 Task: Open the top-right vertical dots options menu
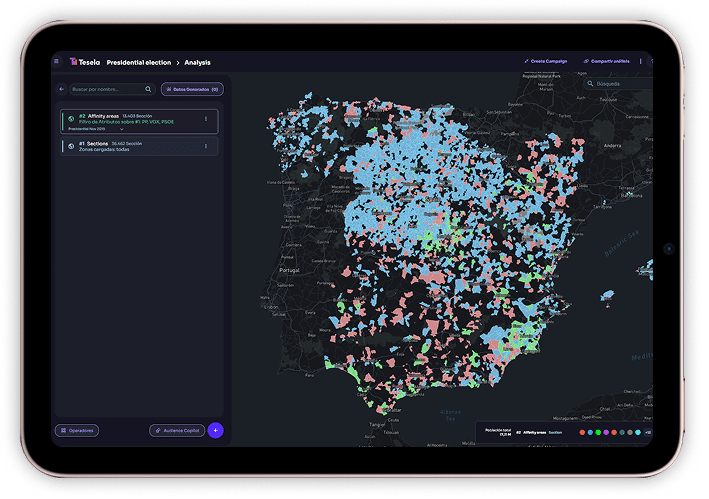click(x=641, y=61)
